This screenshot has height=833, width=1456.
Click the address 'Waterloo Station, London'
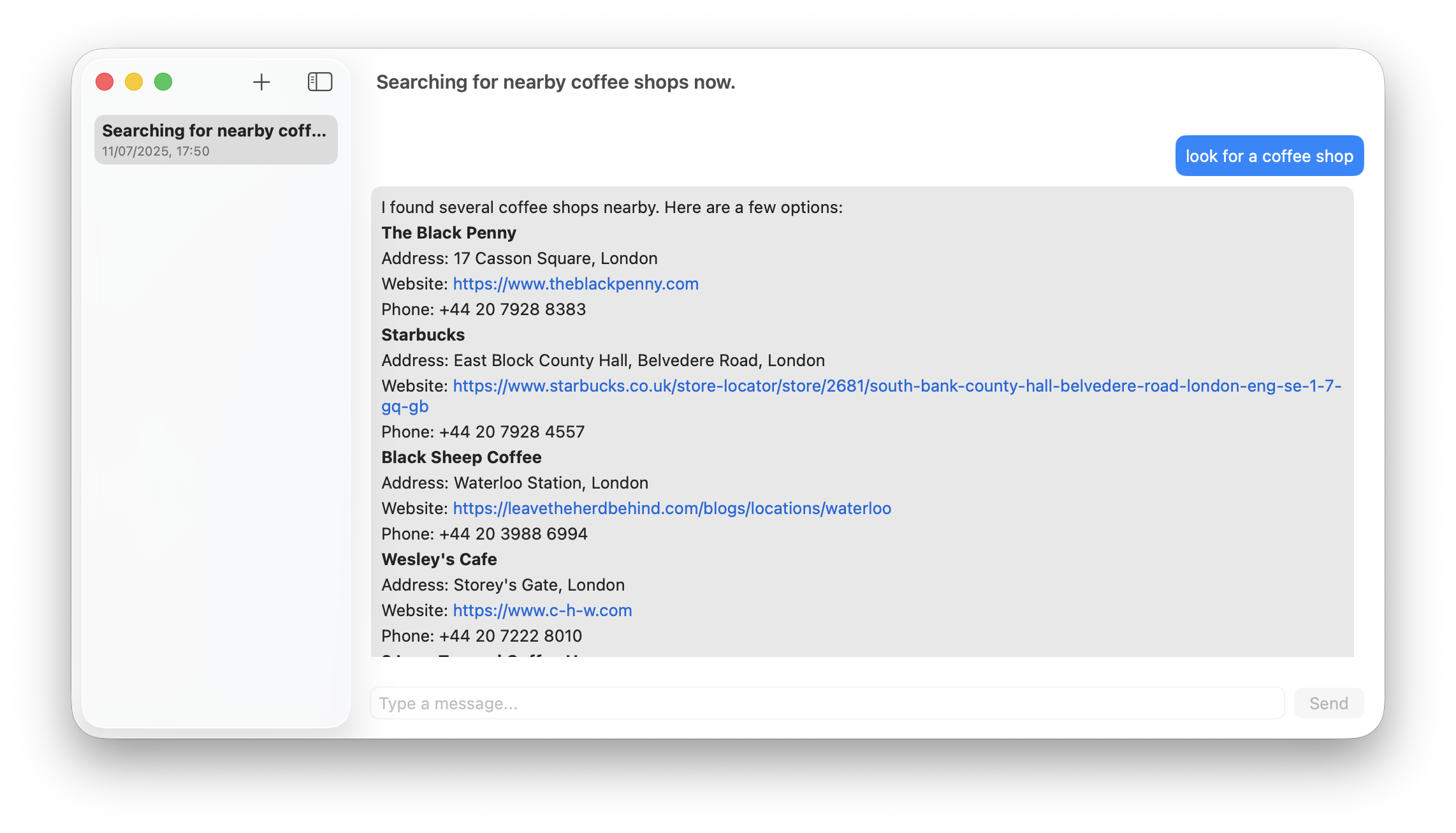(x=551, y=483)
